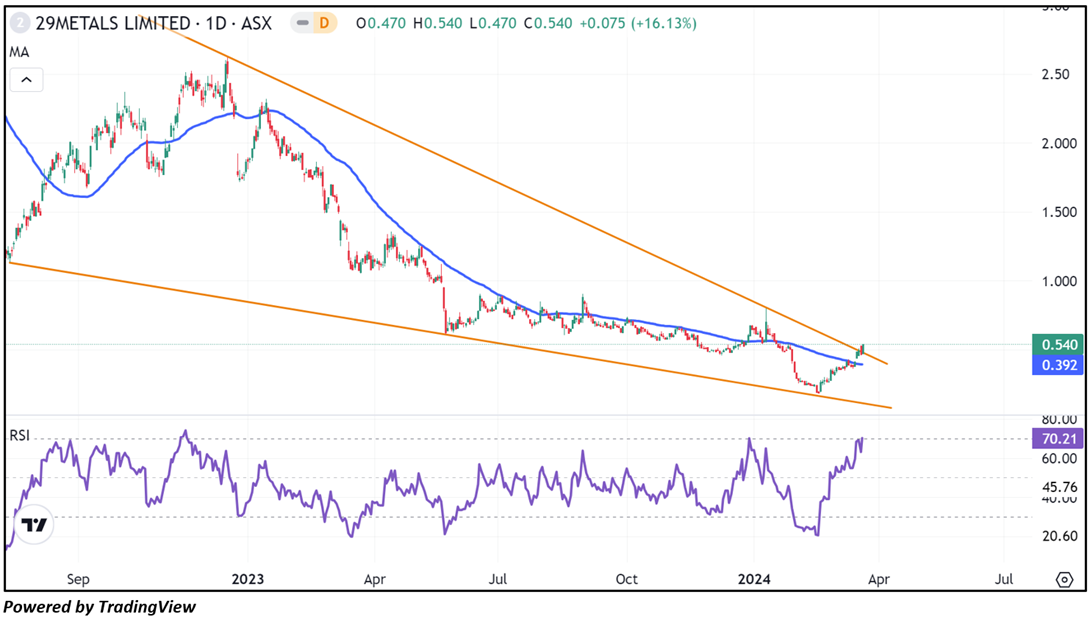
Task: Click the Sep time axis label
Action: (x=78, y=579)
